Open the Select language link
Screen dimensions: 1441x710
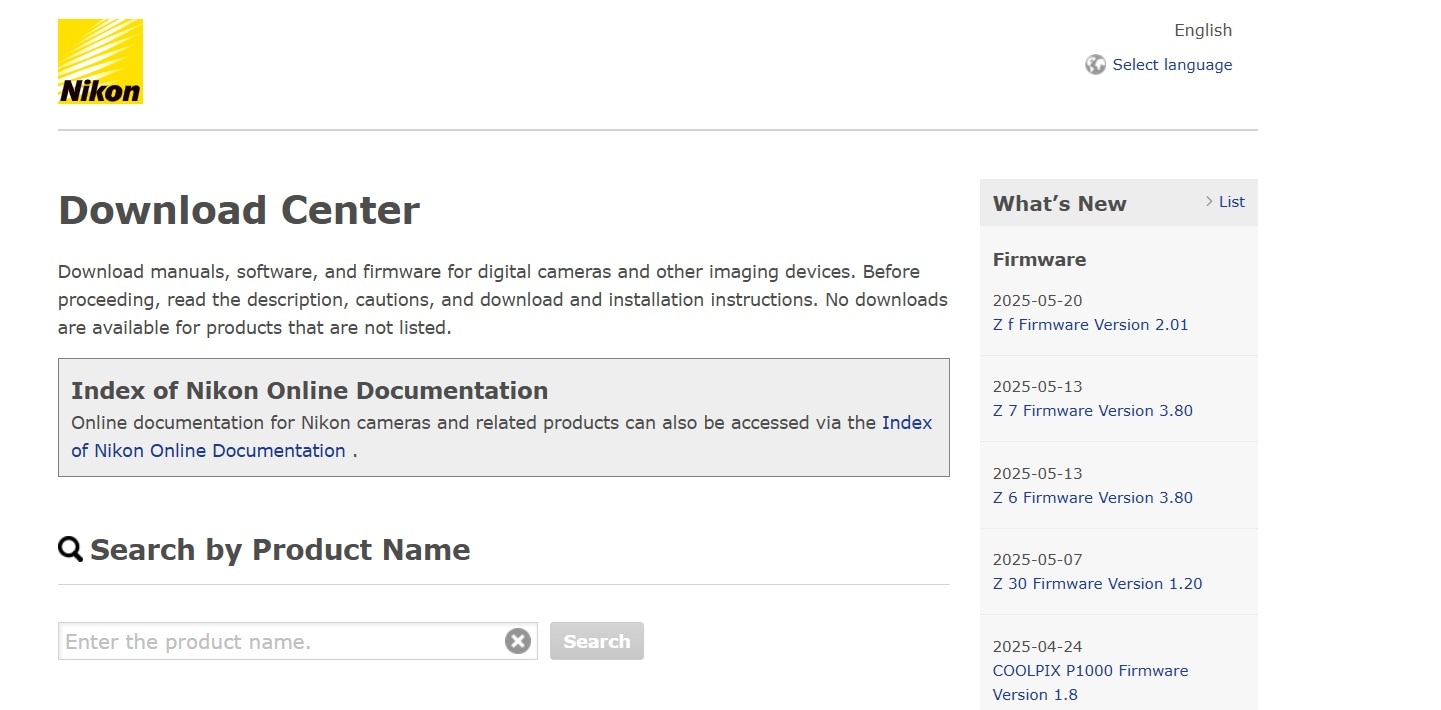point(1172,65)
